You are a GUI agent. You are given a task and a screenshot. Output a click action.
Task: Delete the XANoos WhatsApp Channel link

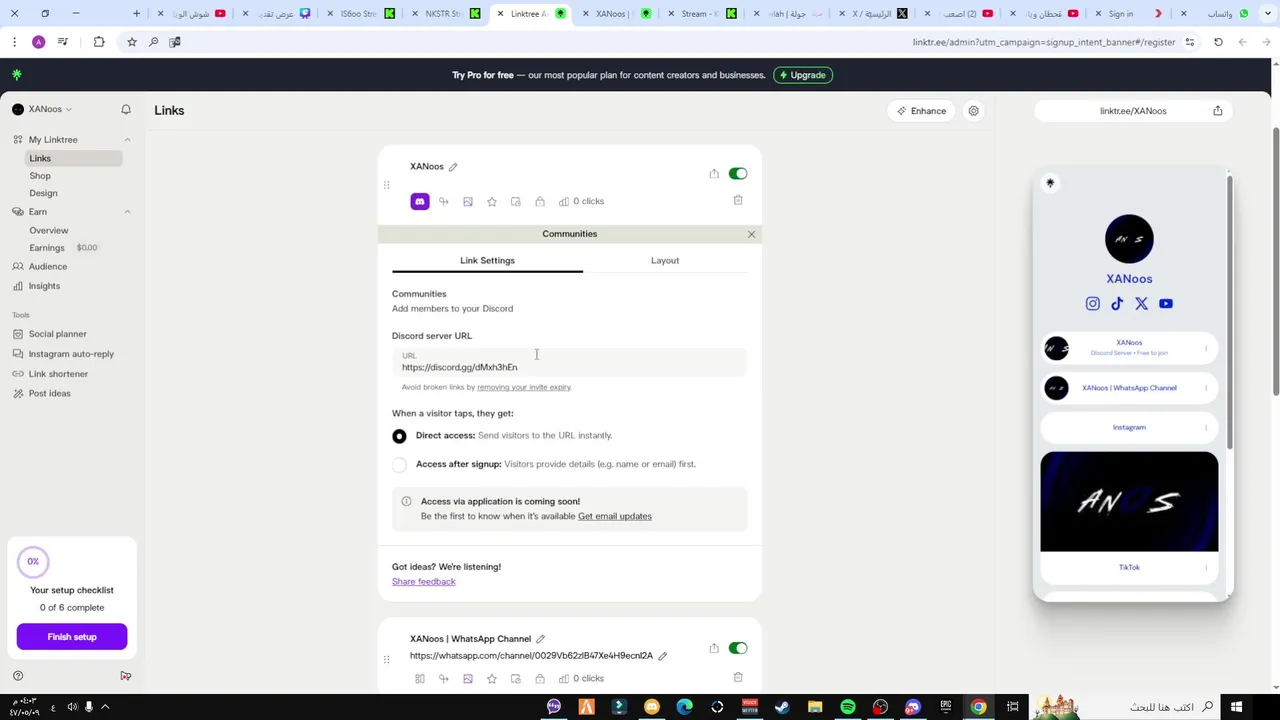[738, 677]
